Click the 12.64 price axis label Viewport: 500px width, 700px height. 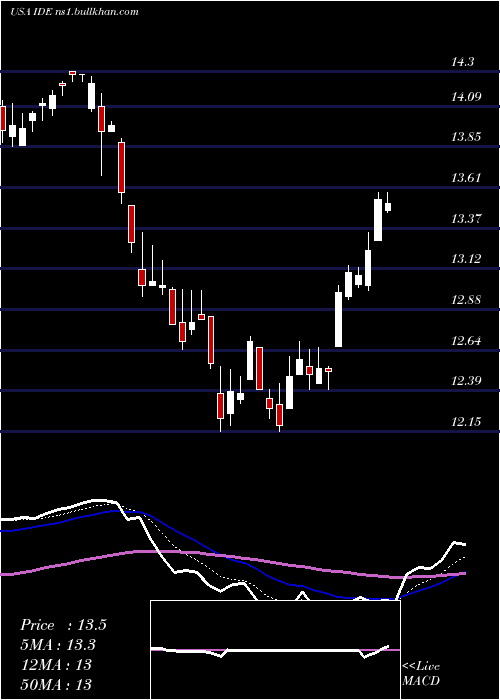pyautogui.click(x=466, y=341)
